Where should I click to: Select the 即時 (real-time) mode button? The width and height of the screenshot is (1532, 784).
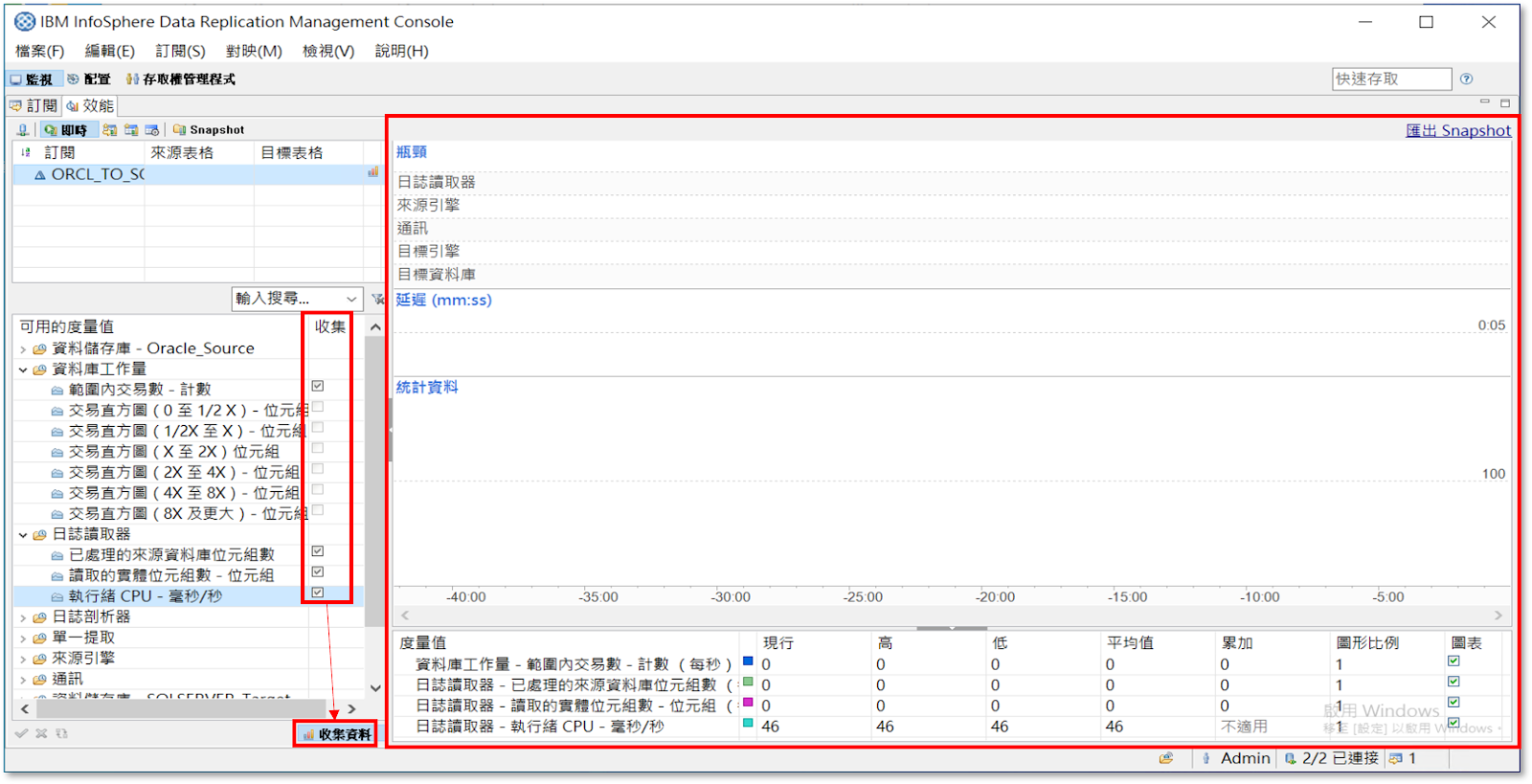(67, 130)
